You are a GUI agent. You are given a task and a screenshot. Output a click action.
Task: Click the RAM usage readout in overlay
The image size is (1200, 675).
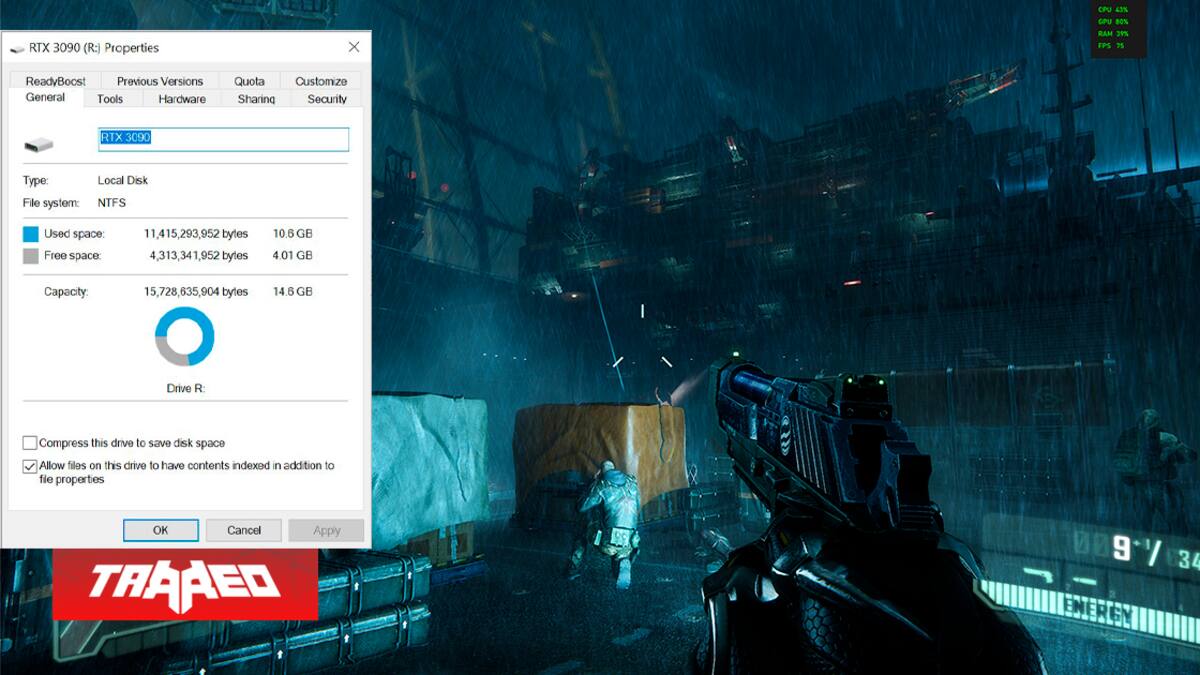(1114, 34)
